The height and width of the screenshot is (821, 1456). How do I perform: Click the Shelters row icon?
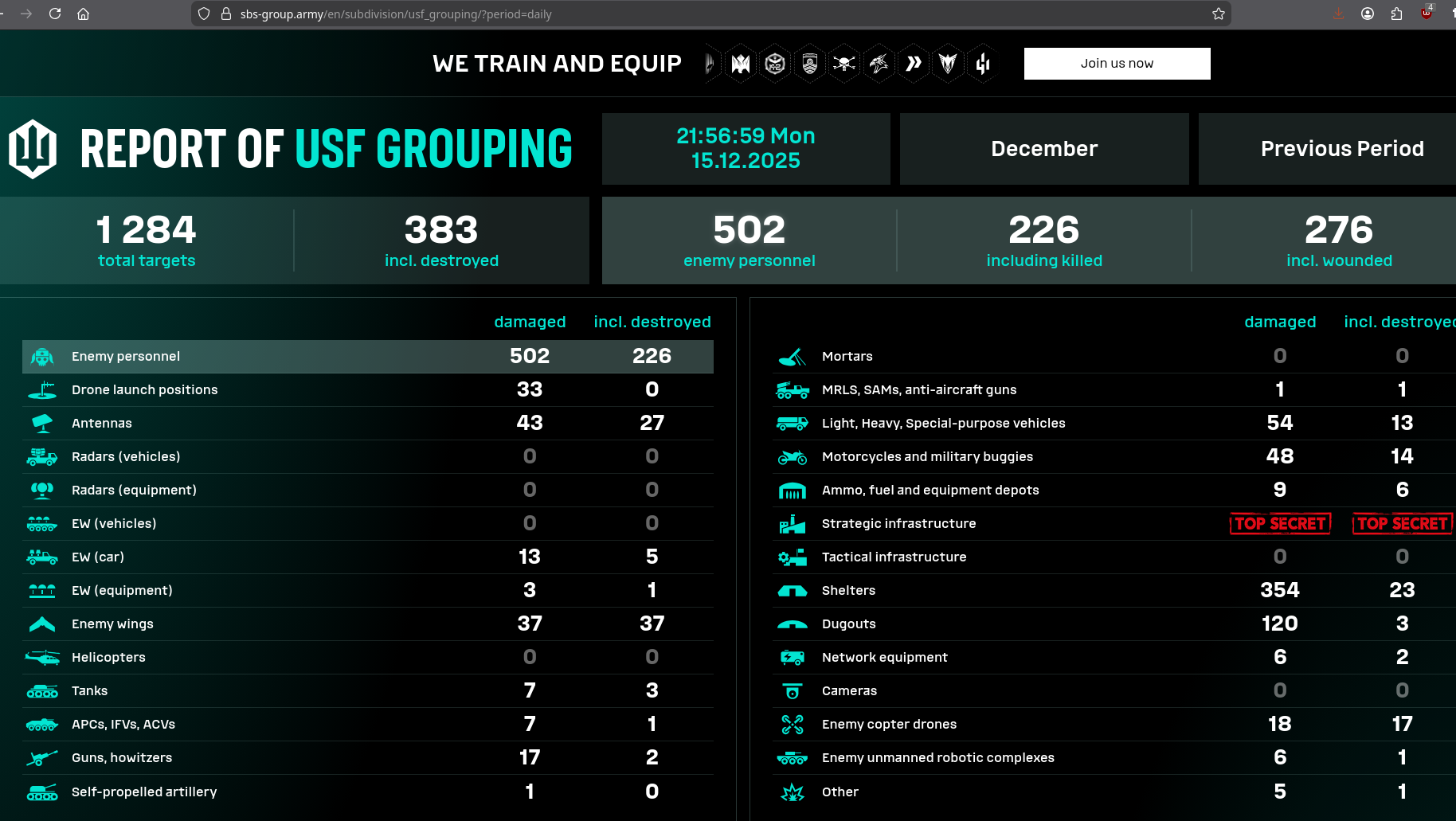pos(793,591)
